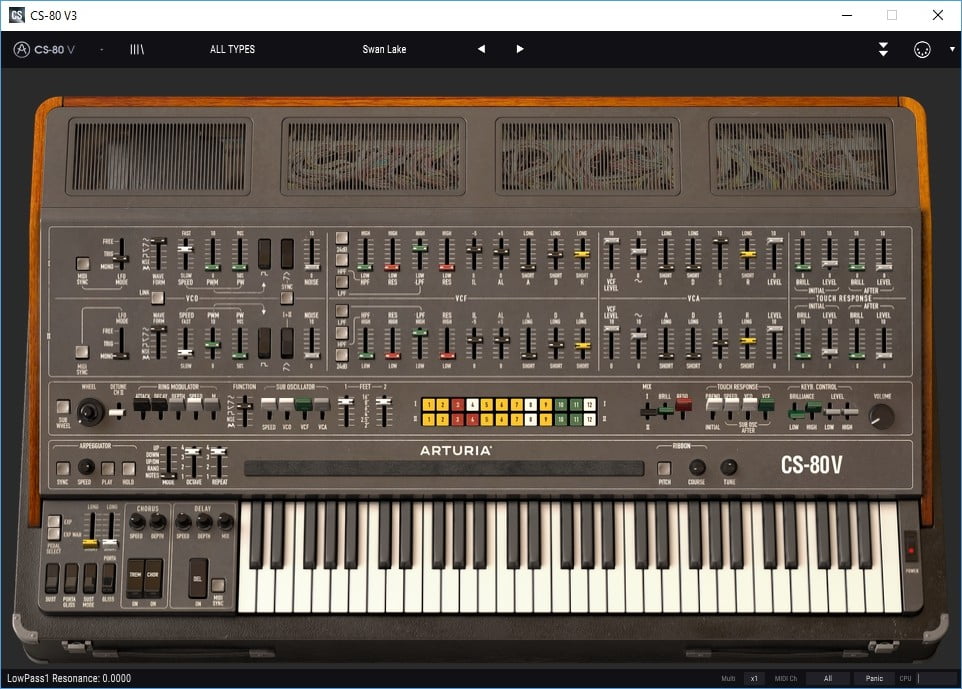962x689 pixels.
Task: Click the Chorus Speed knob
Action: click(x=137, y=522)
